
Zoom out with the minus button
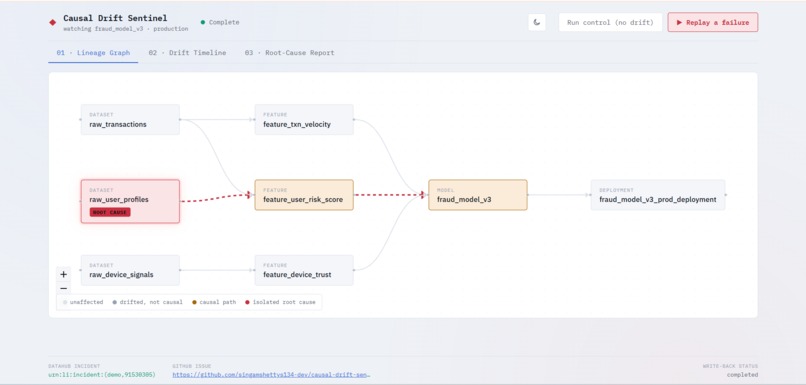click(64, 288)
